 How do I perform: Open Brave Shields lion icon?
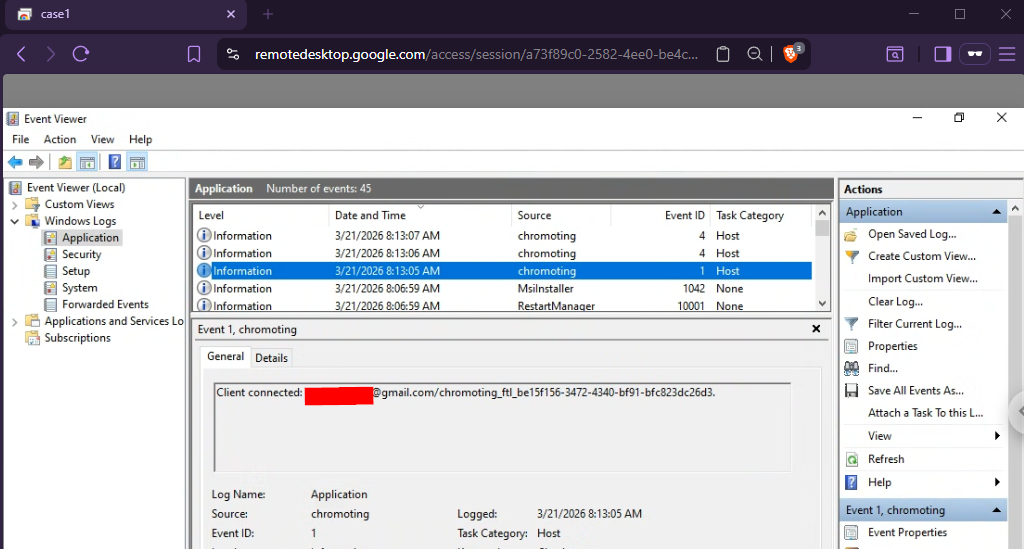[790, 54]
